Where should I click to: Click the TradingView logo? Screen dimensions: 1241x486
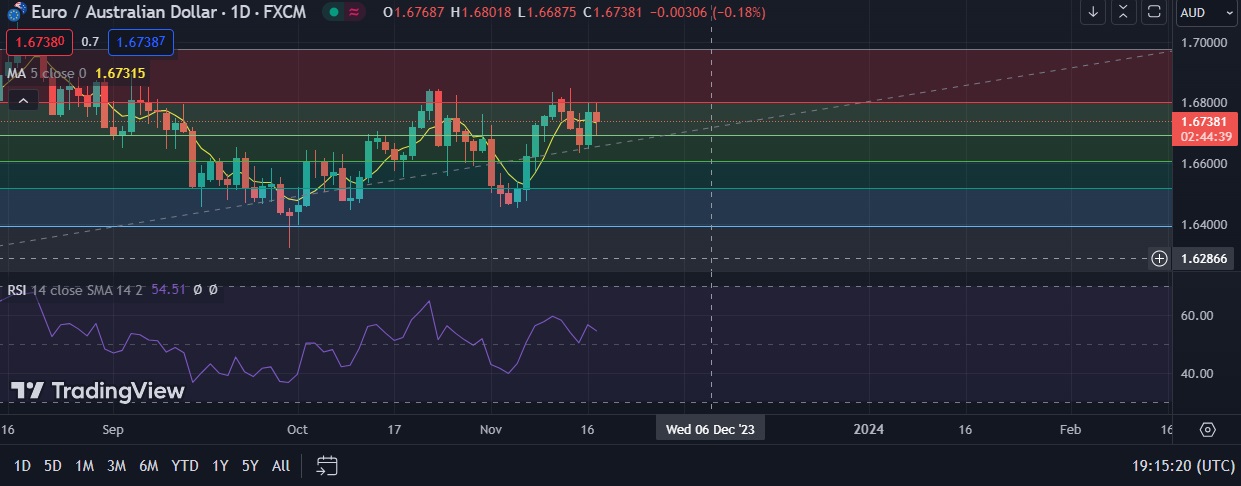click(x=98, y=391)
